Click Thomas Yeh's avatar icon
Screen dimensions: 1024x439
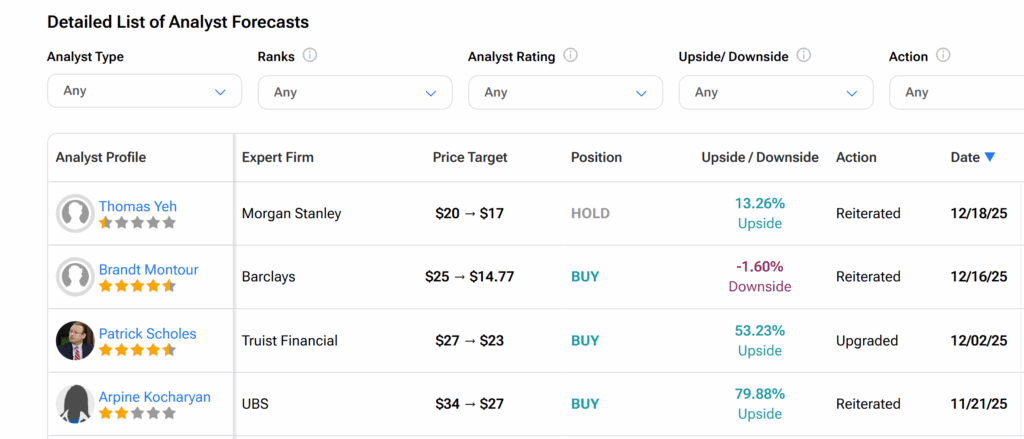tap(75, 214)
